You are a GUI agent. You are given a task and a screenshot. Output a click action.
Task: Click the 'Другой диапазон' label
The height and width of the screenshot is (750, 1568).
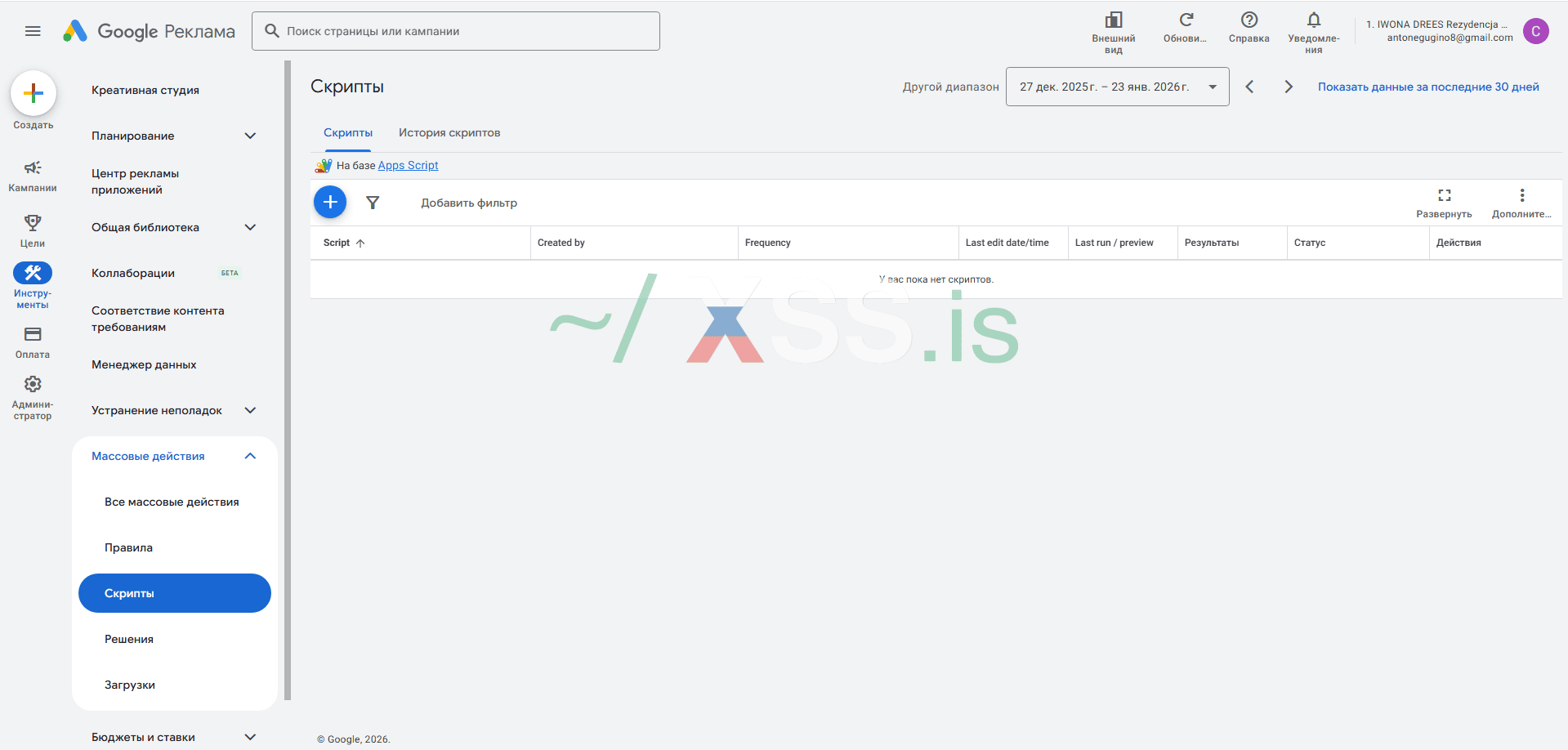click(x=951, y=87)
